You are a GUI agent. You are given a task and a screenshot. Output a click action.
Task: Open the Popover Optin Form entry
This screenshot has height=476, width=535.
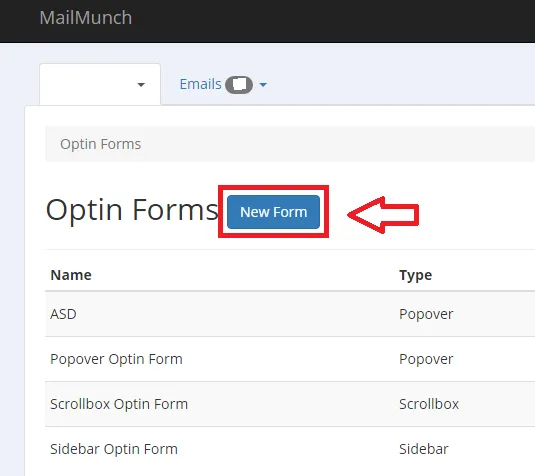coord(116,359)
